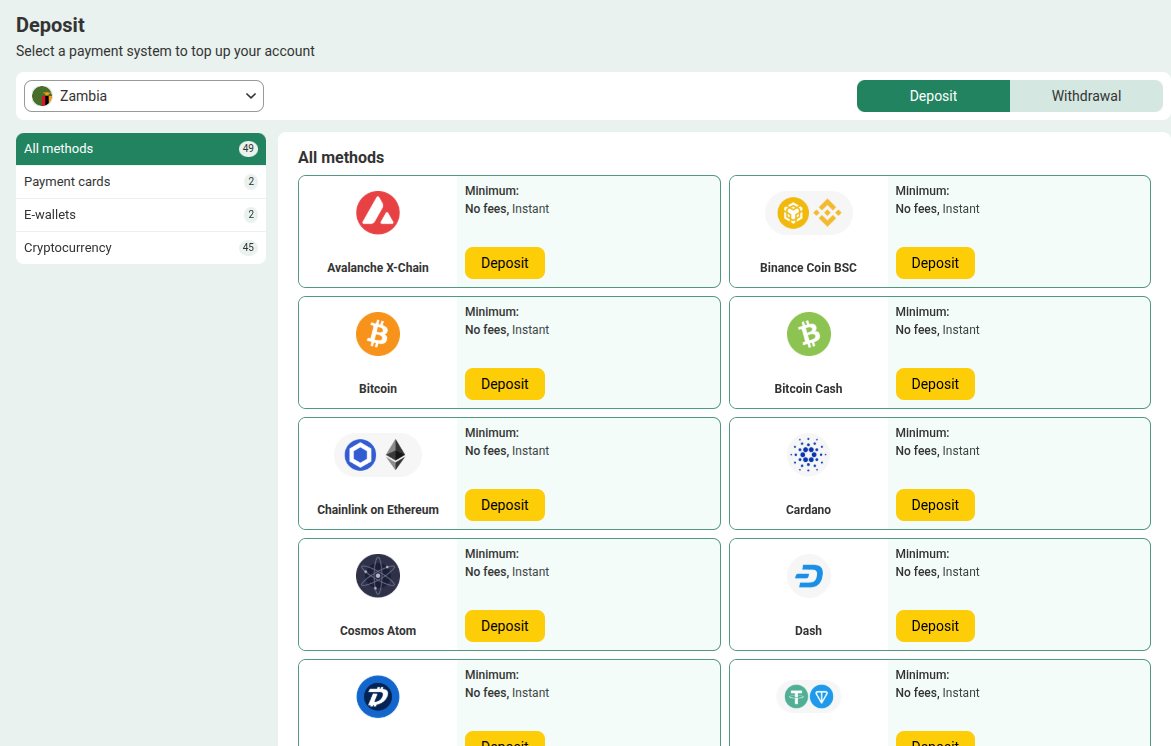Click the Binance Coin BSC name label
This screenshot has width=1171, height=746.
(808, 267)
